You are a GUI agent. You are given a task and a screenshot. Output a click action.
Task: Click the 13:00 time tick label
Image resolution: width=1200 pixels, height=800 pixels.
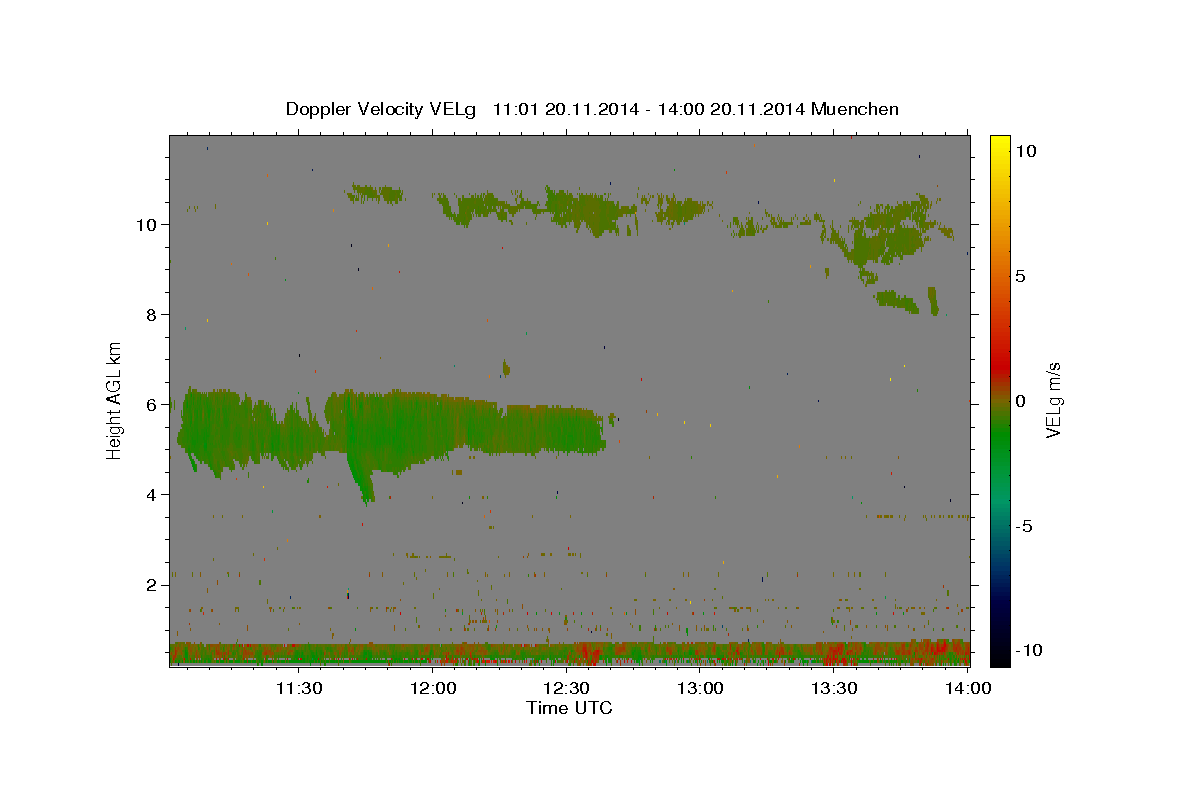point(700,688)
